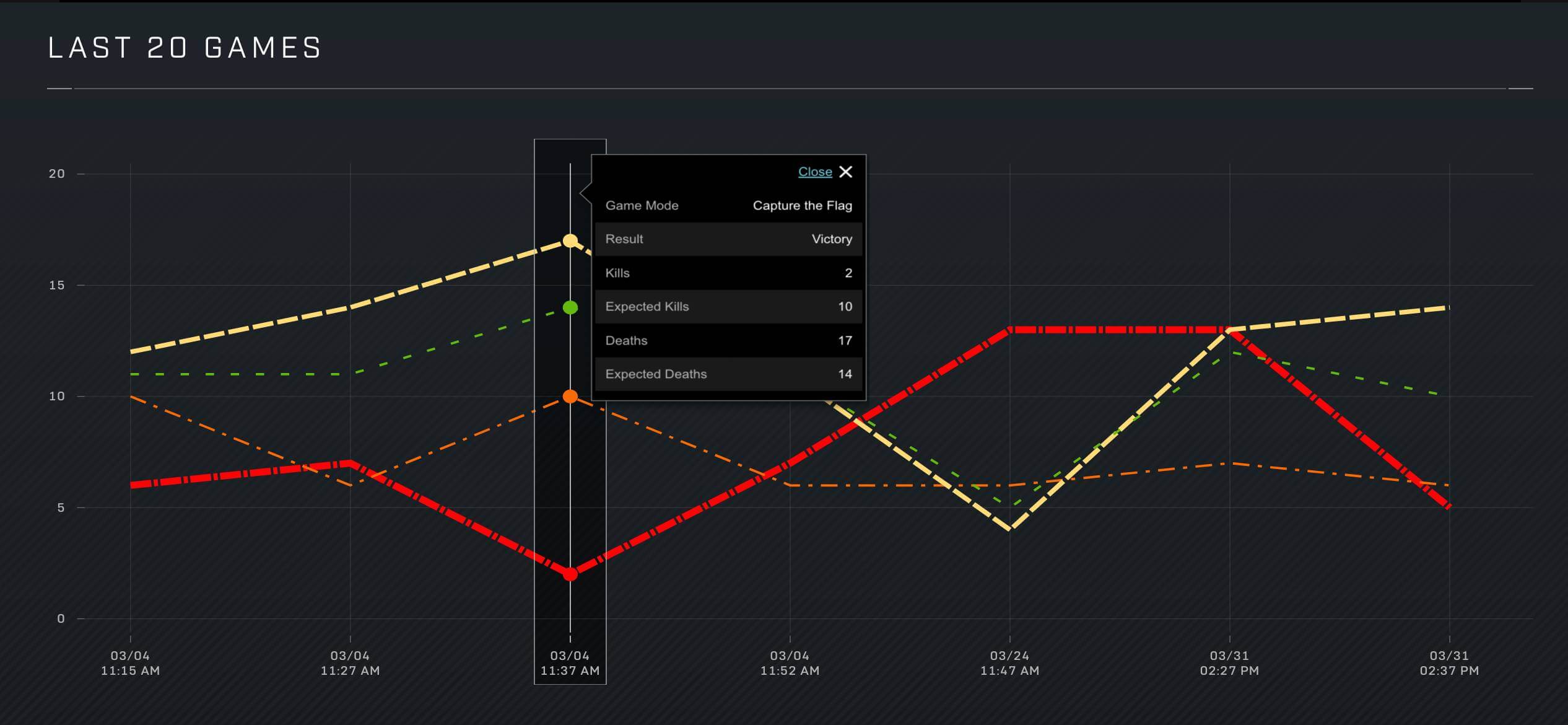
Task: Click the tooltip pointer arrow on the highlight column
Action: [585, 193]
